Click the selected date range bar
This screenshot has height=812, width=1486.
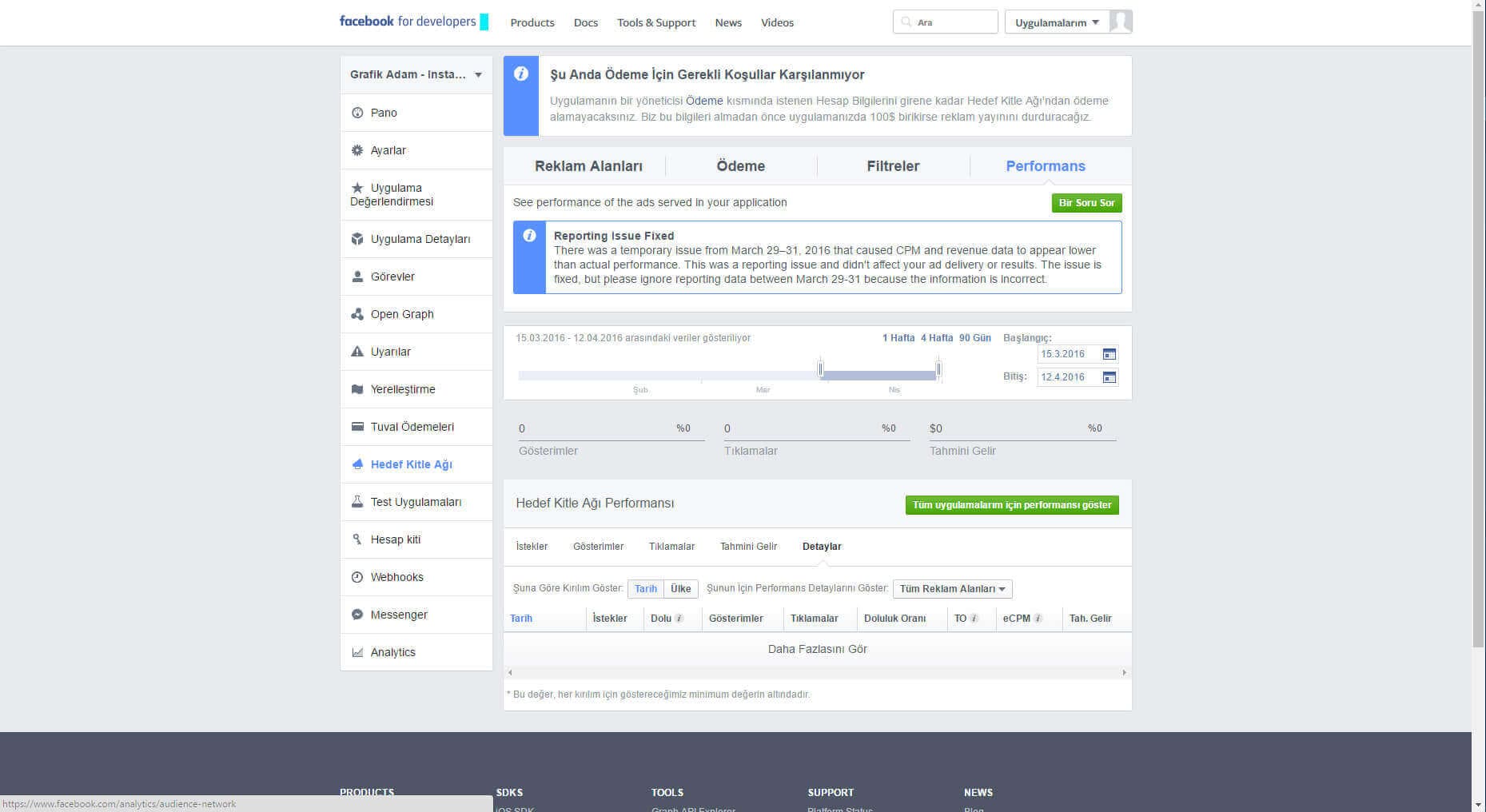(x=879, y=375)
